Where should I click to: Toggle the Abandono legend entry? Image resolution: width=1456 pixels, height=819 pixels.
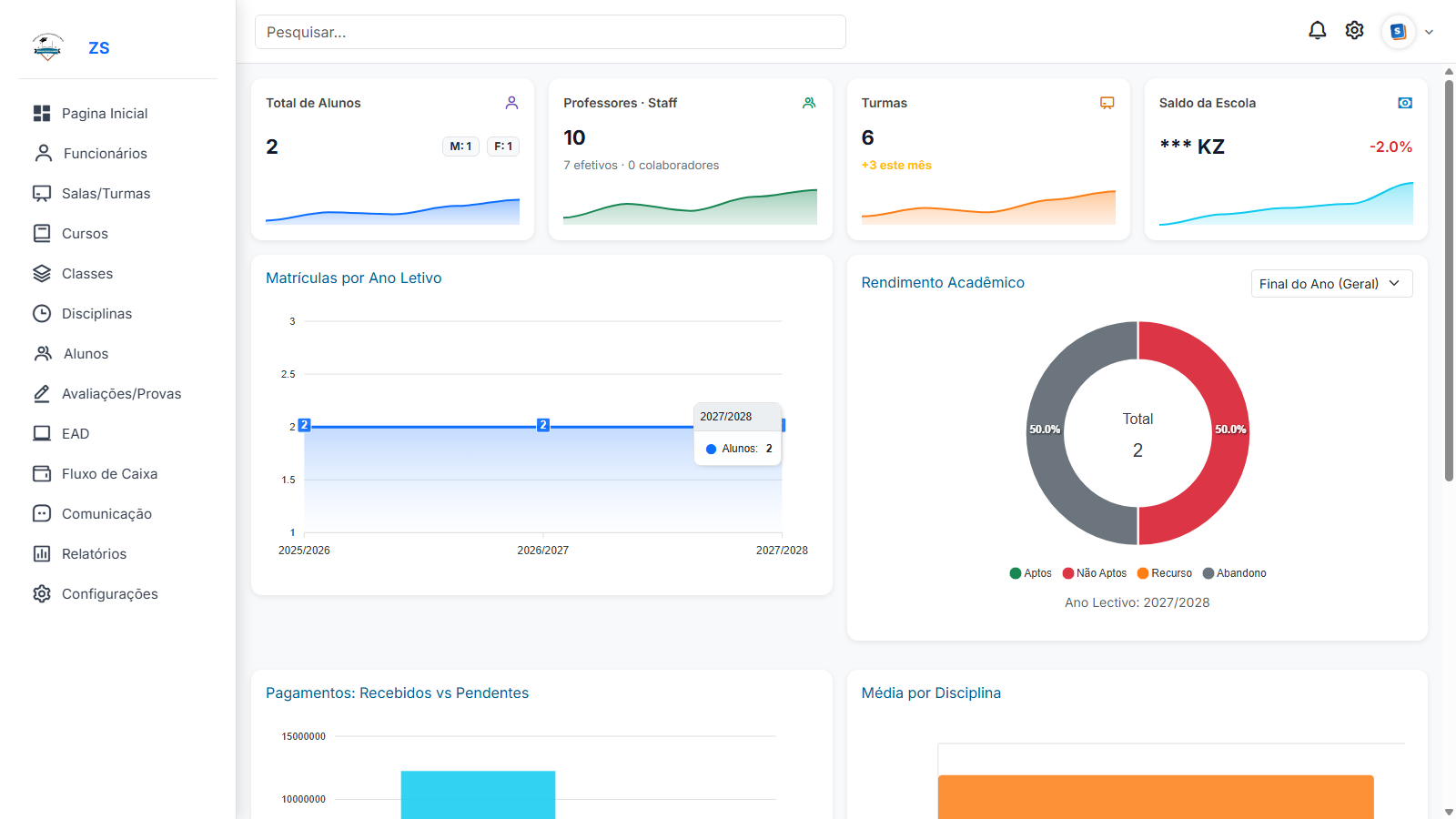coord(1235,572)
